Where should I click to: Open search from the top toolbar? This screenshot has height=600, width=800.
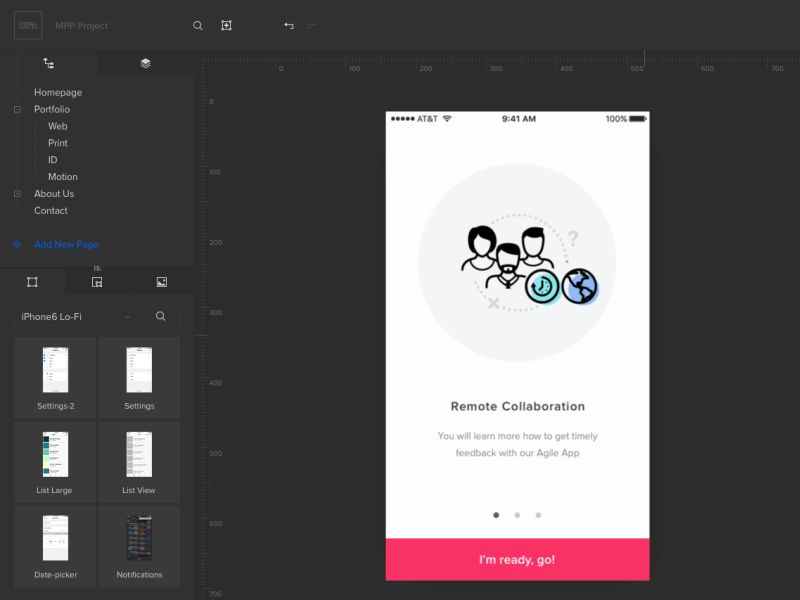click(x=197, y=25)
